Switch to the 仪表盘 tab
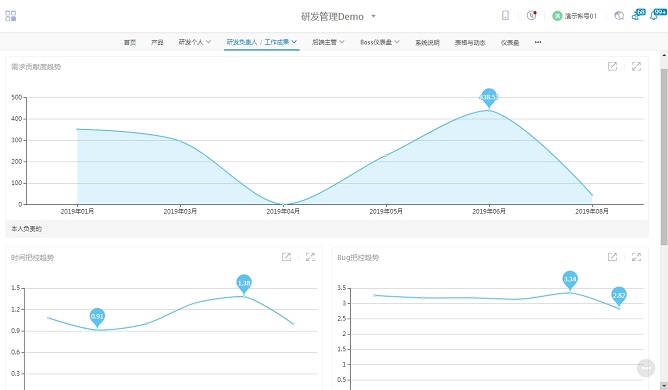The image size is (668, 390). pos(510,42)
